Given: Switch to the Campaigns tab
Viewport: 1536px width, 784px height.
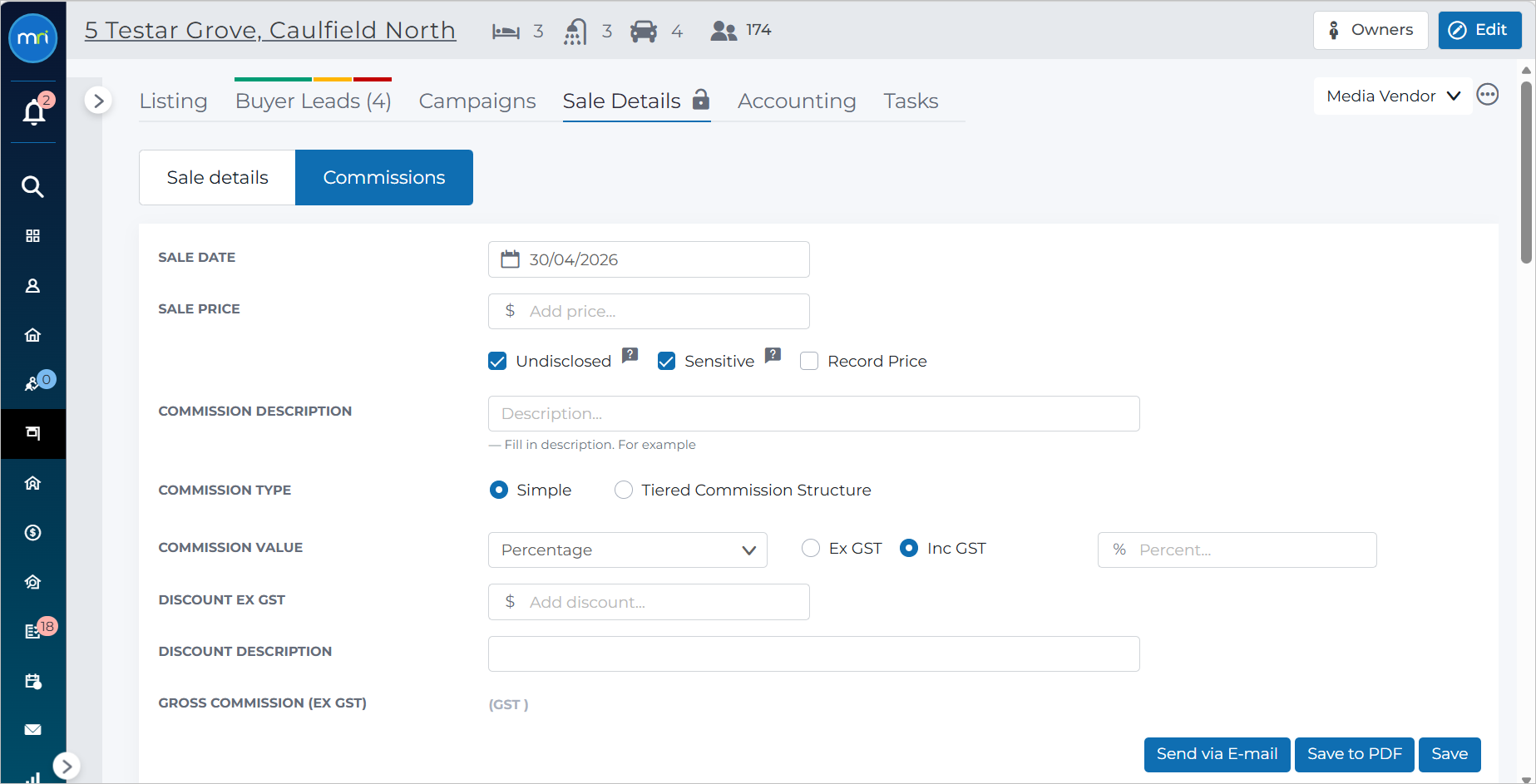Looking at the screenshot, I should [x=477, y=101].
